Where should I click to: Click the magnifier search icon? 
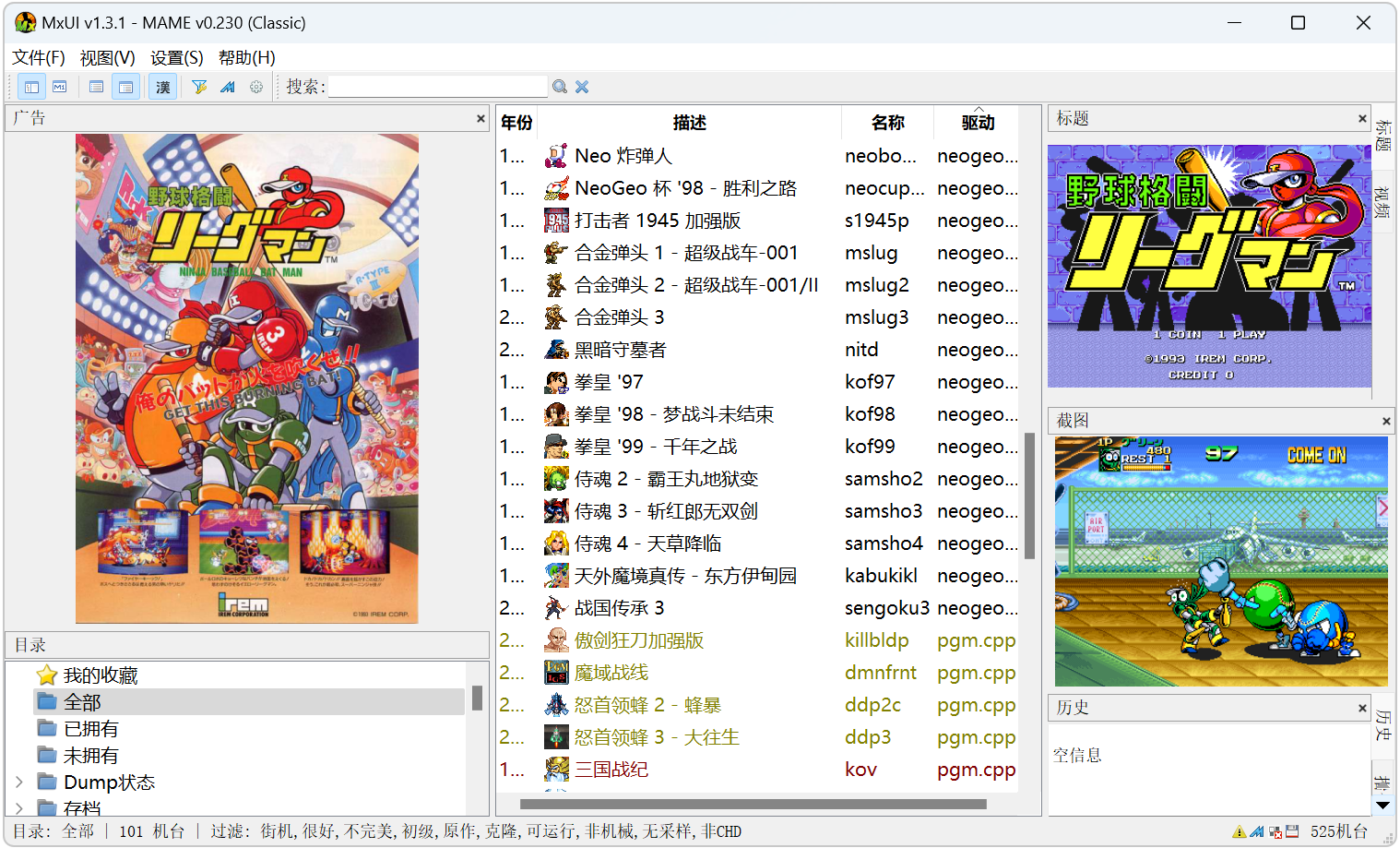560,87
